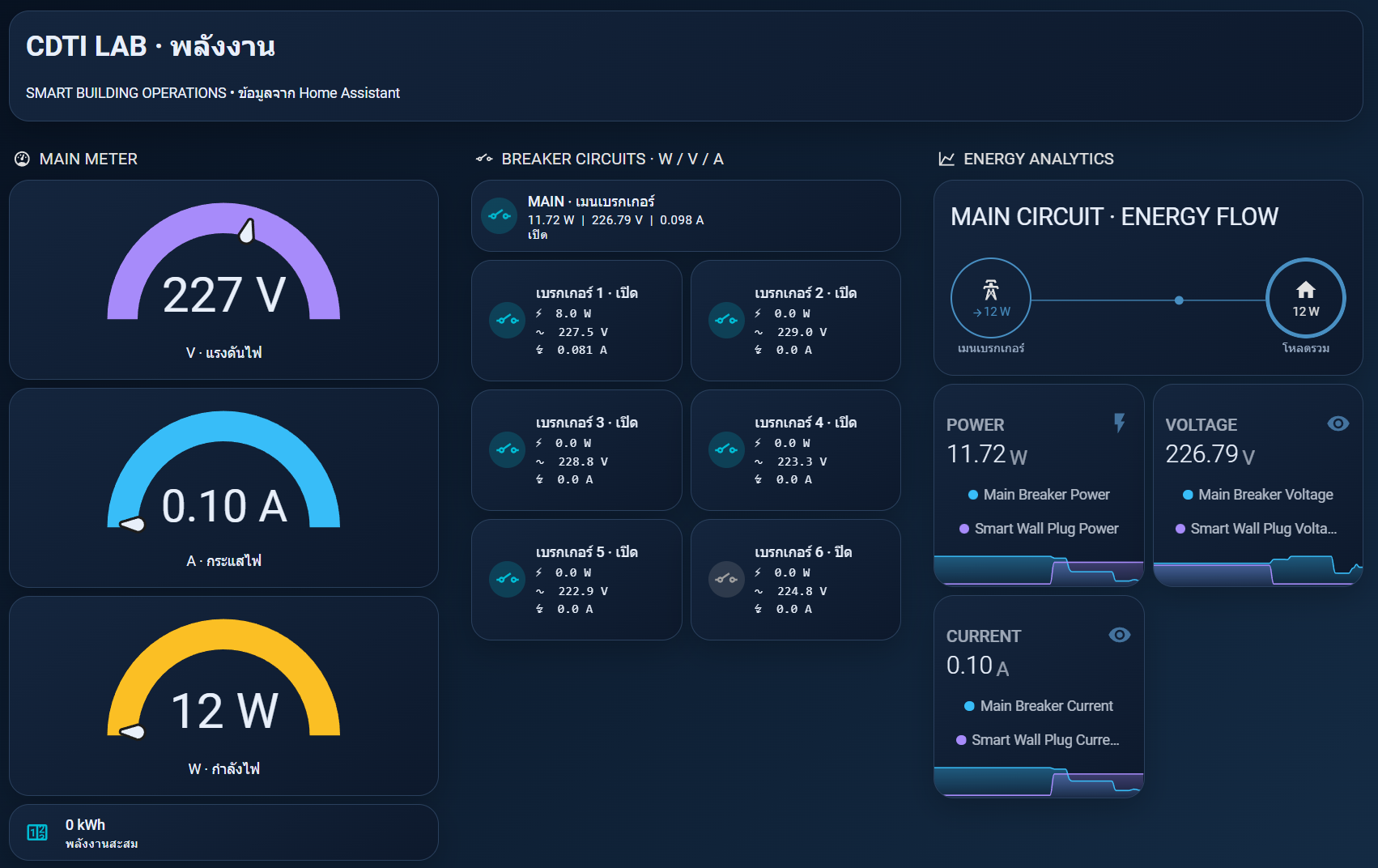Screen dimensions: 1378x868
Task: Toggle the breaker 1 (เบรกเกอร์ 1) switch icon
Action: point(508,320)
